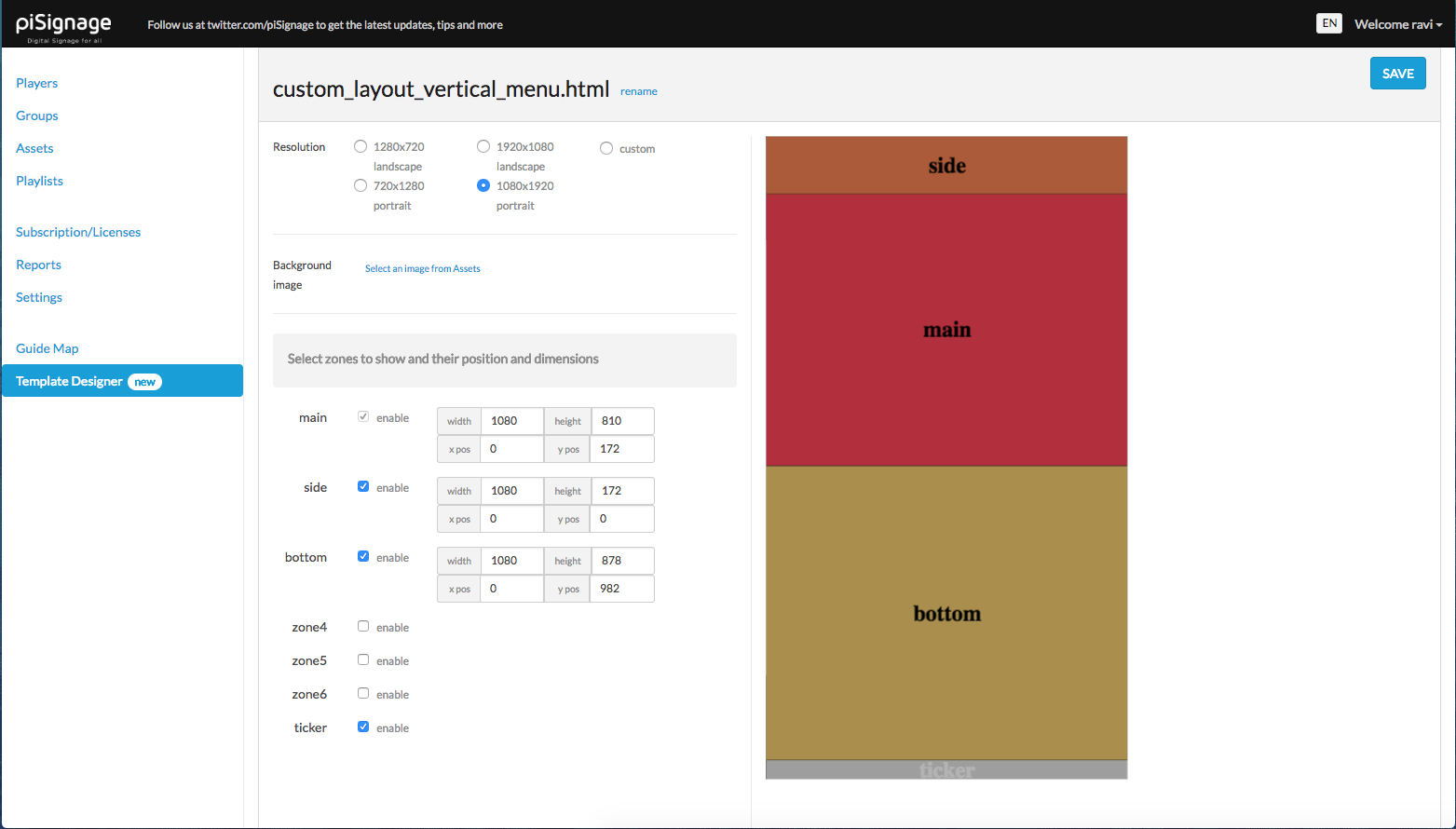
Task: Open the Players page
Action: [x=37, y=83]
